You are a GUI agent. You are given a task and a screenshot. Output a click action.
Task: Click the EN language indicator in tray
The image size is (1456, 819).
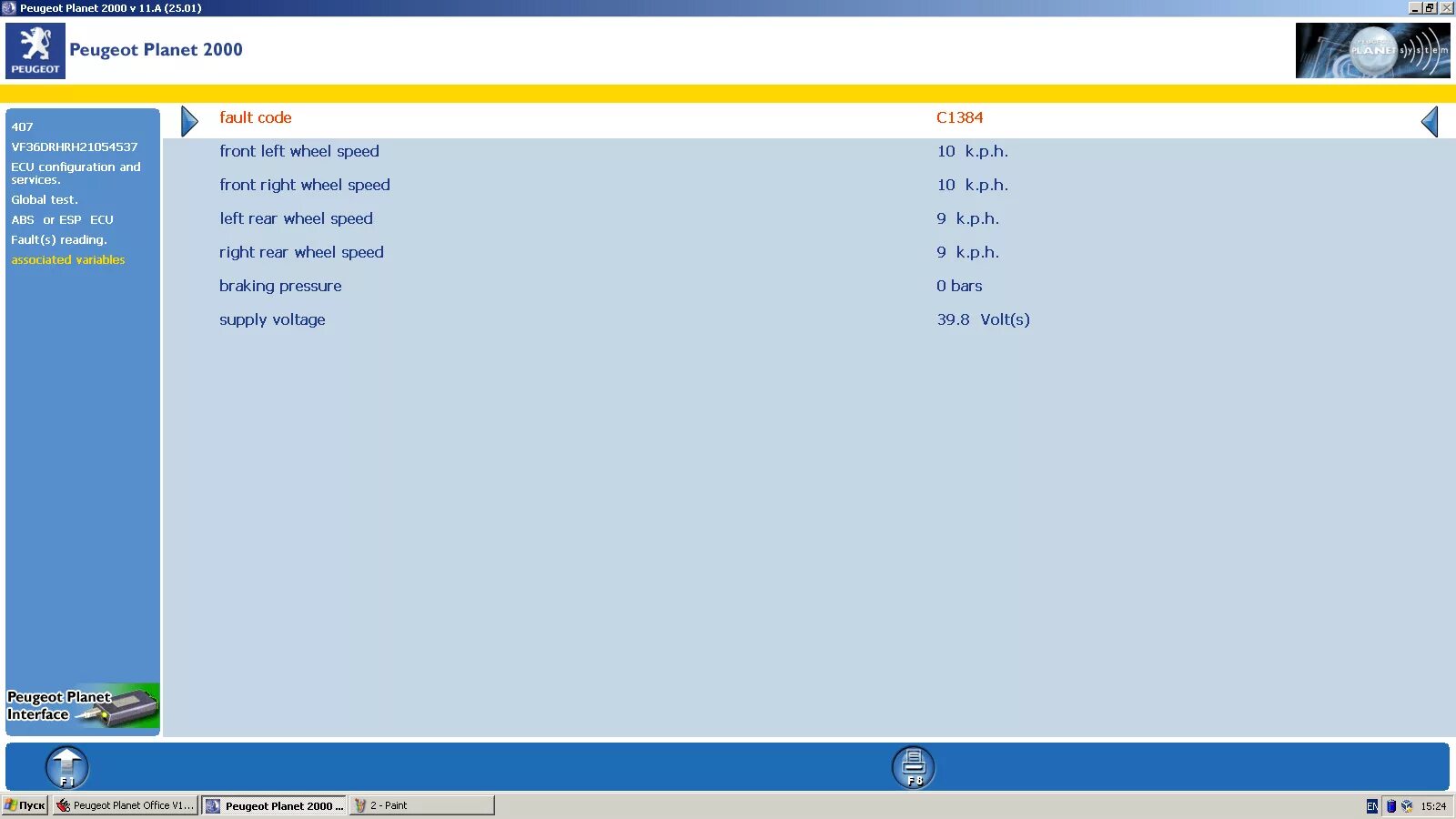pos(1371,806)
